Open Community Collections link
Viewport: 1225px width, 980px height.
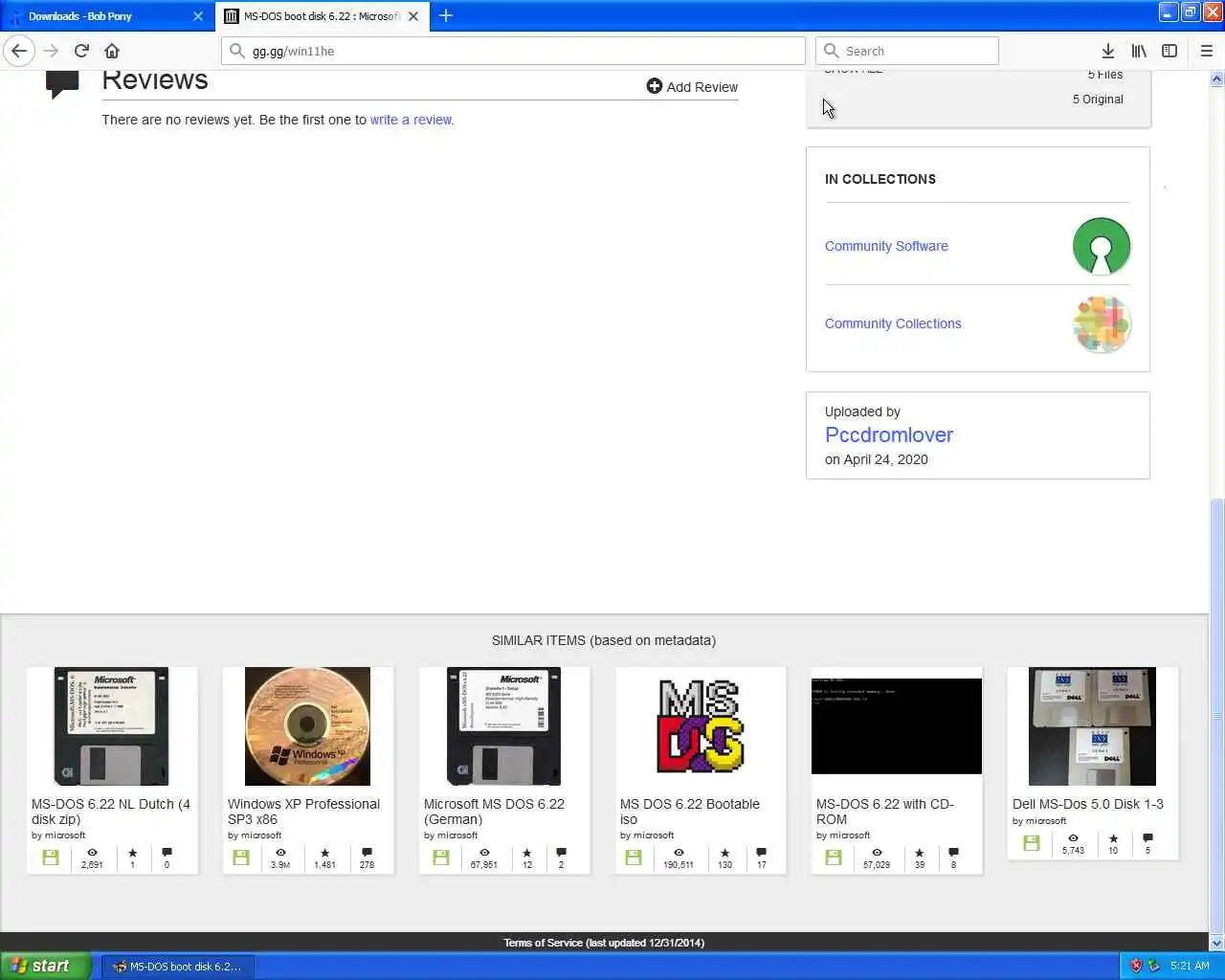click(893, 323)
